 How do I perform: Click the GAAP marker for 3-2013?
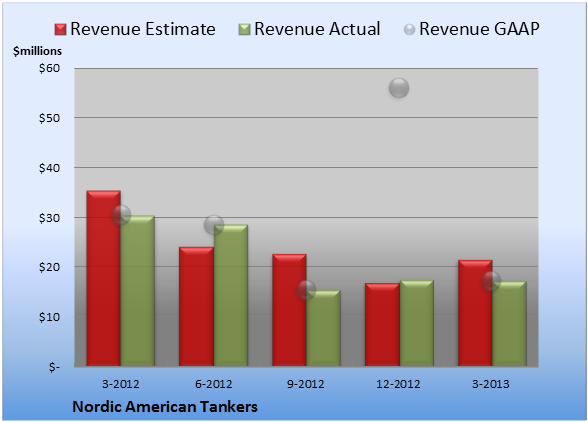491,281
